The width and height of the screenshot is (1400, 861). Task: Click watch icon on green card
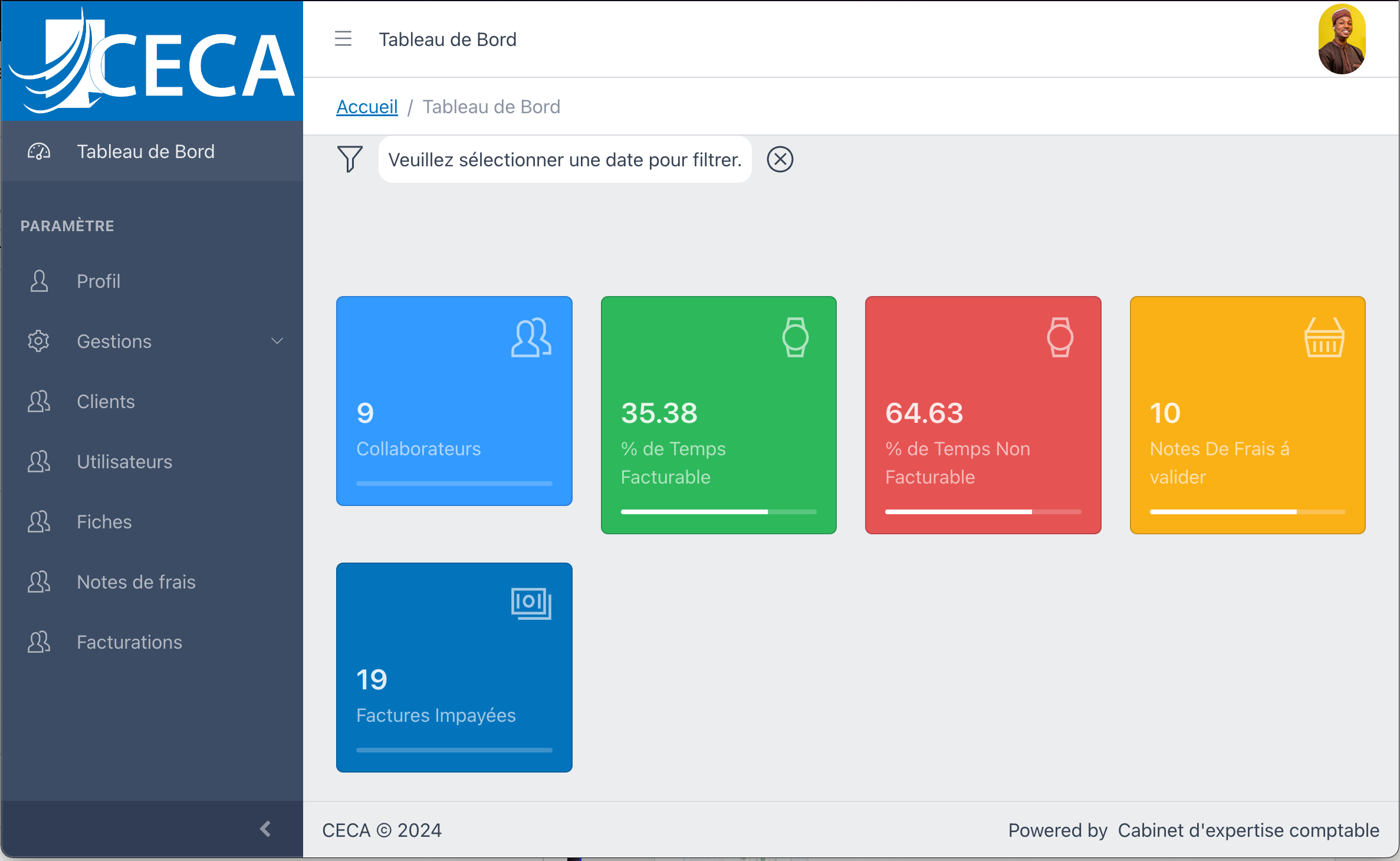click(x=795, y=337)
